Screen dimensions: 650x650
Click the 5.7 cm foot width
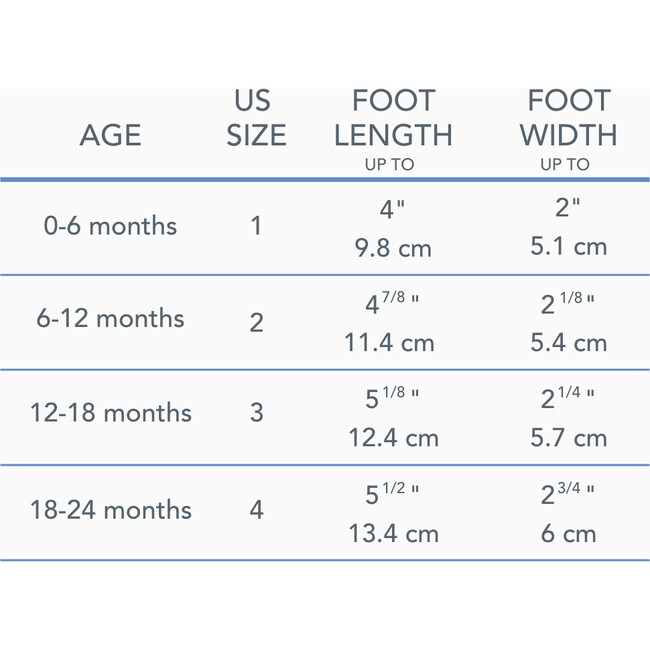tap(568, 438)
